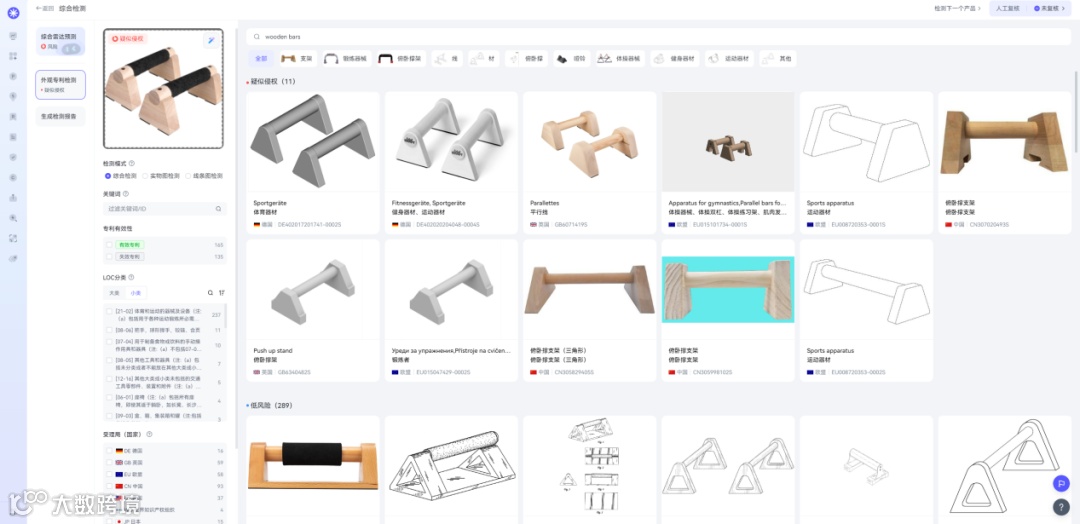
Task: Open the bottom sidebar icon
Action: tap(13, 258)
